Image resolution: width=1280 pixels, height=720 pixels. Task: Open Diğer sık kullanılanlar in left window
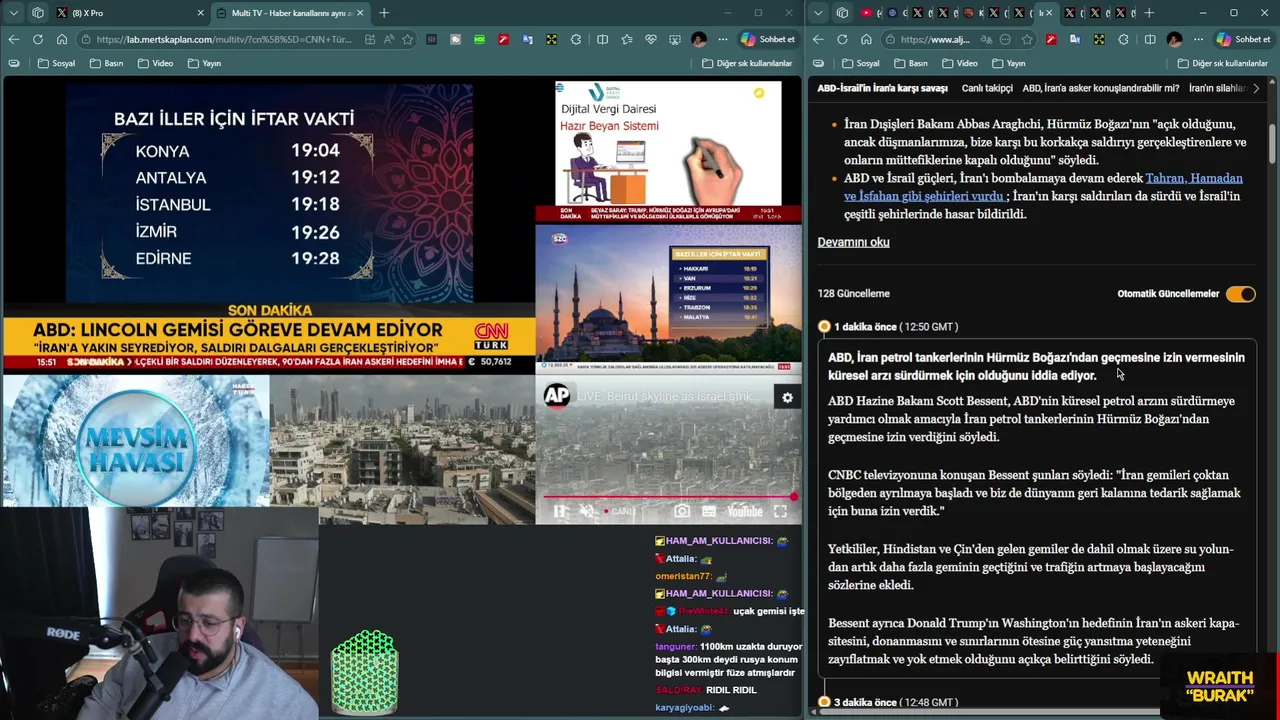[747, 63]
